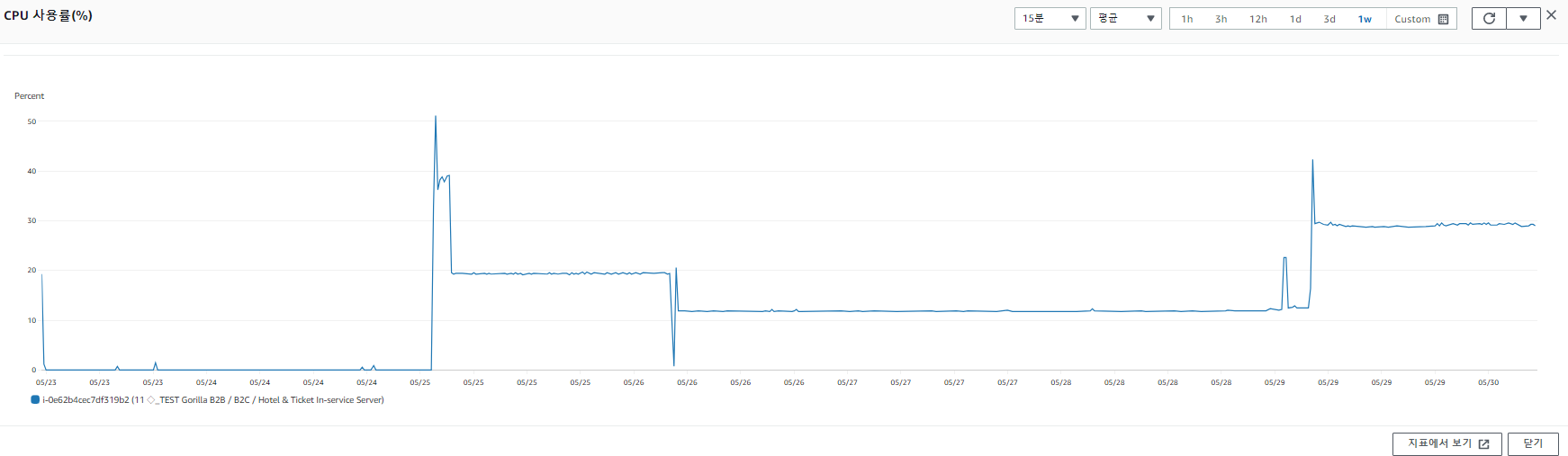This screenshot has width=1568, height=456.
Task: Click the Percent axis label
Action: tap(29, 95)
